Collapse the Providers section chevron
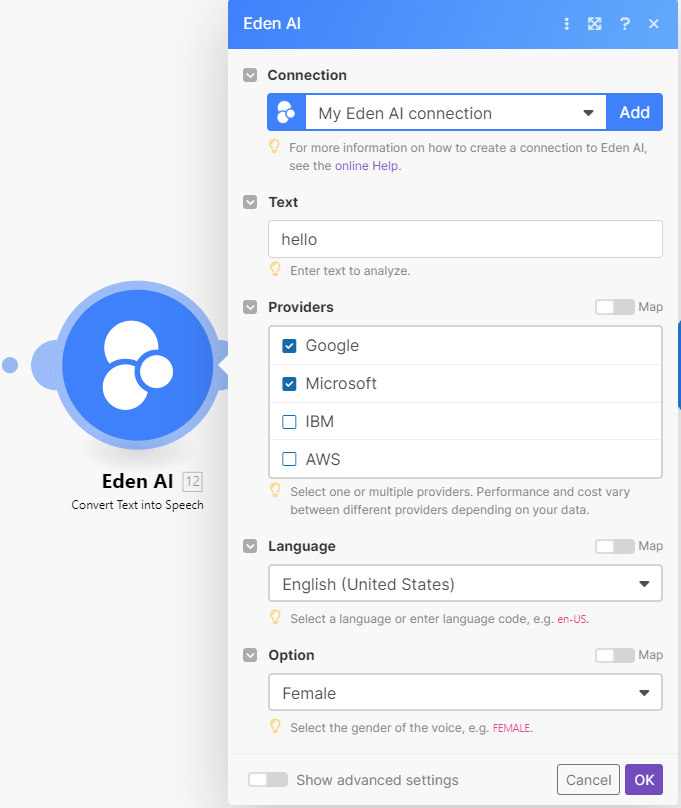This screenshot has height=808, width=681. 250,307
